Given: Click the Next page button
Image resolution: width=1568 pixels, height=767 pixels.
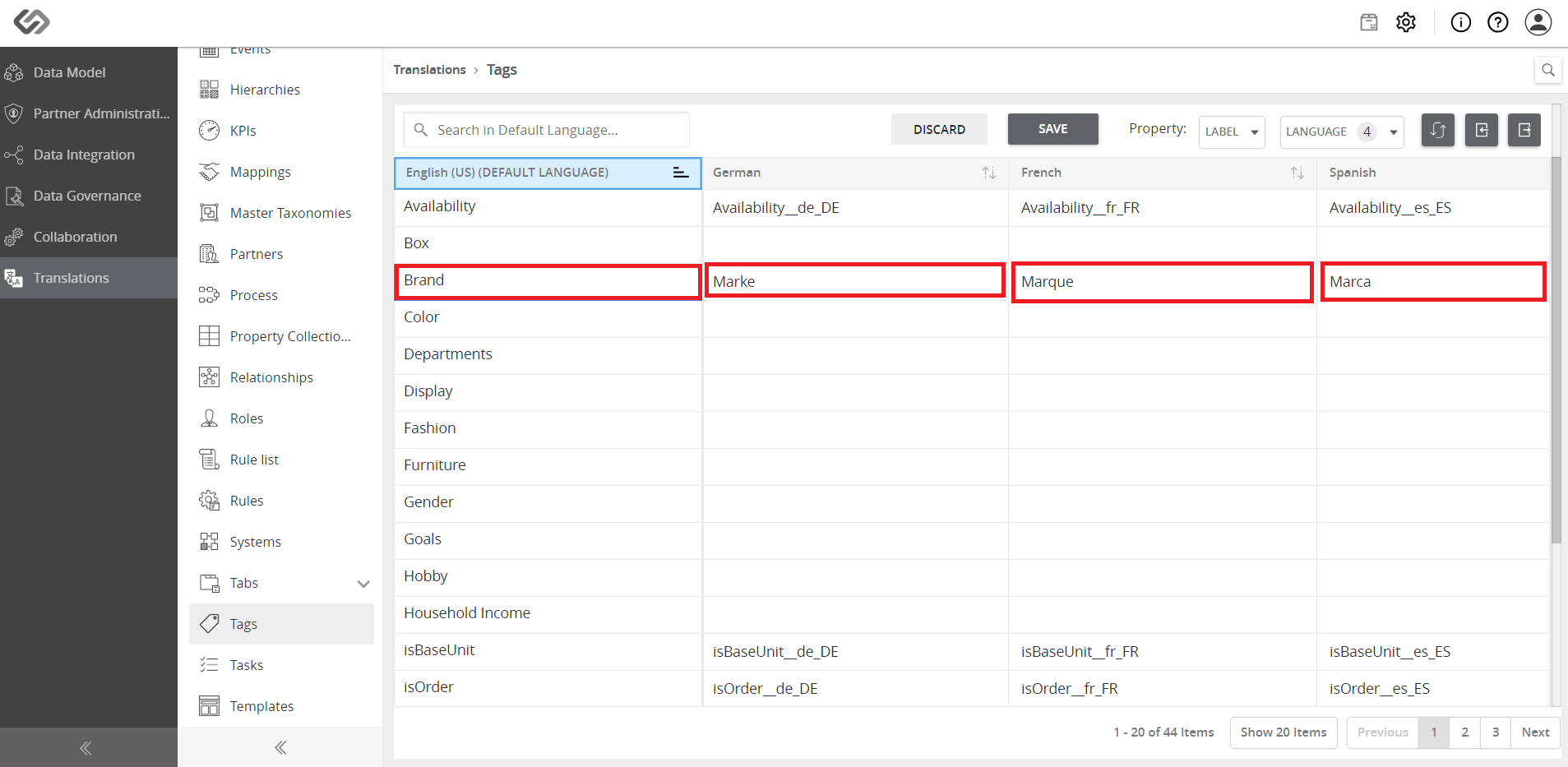Looking at the screenshot, I should point(1535,732).
